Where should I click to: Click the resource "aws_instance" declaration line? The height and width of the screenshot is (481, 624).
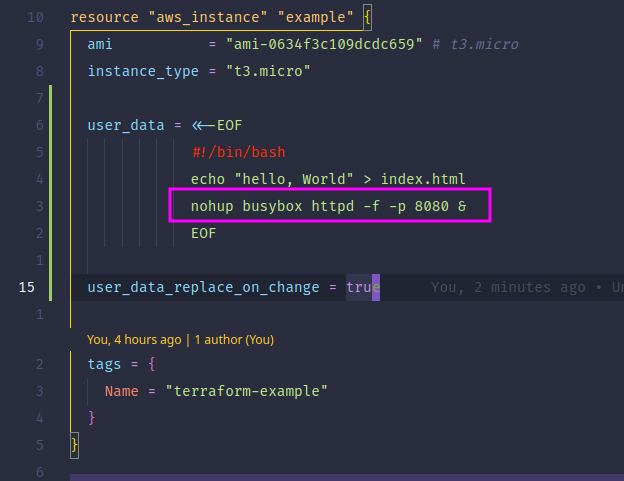(221, 17)
